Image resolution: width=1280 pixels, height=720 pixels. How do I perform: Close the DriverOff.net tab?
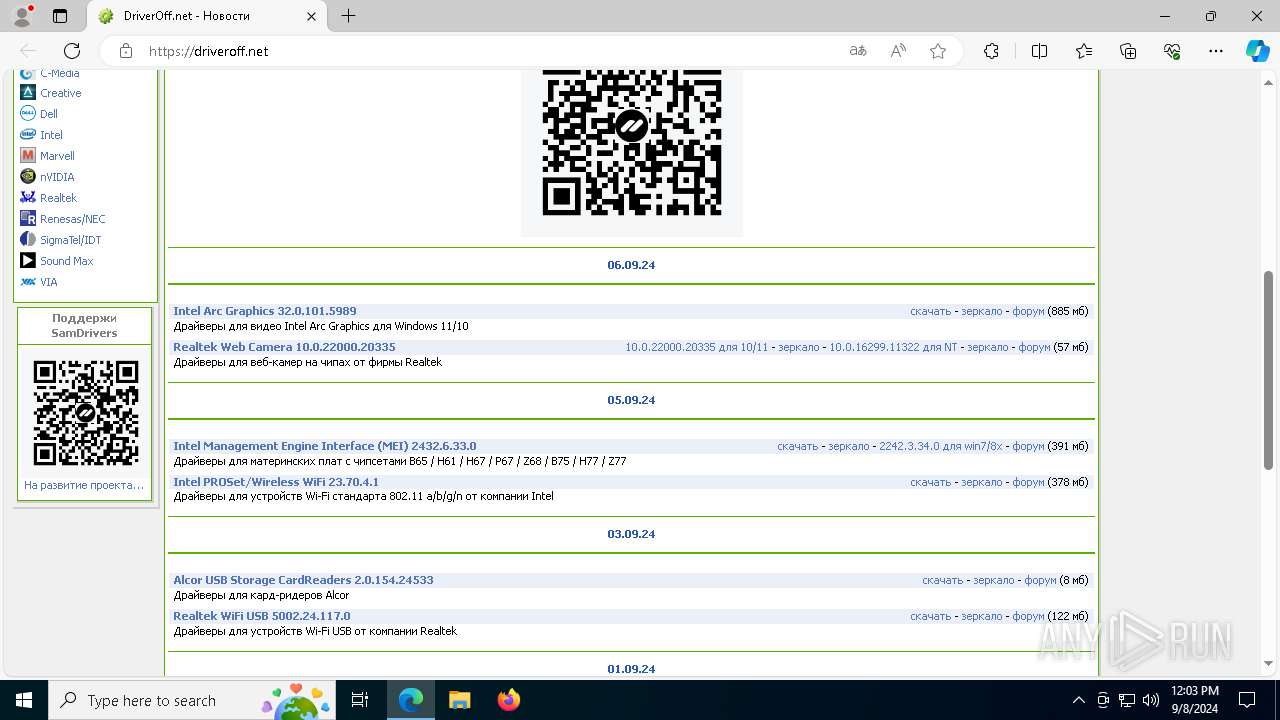[311, 16]
